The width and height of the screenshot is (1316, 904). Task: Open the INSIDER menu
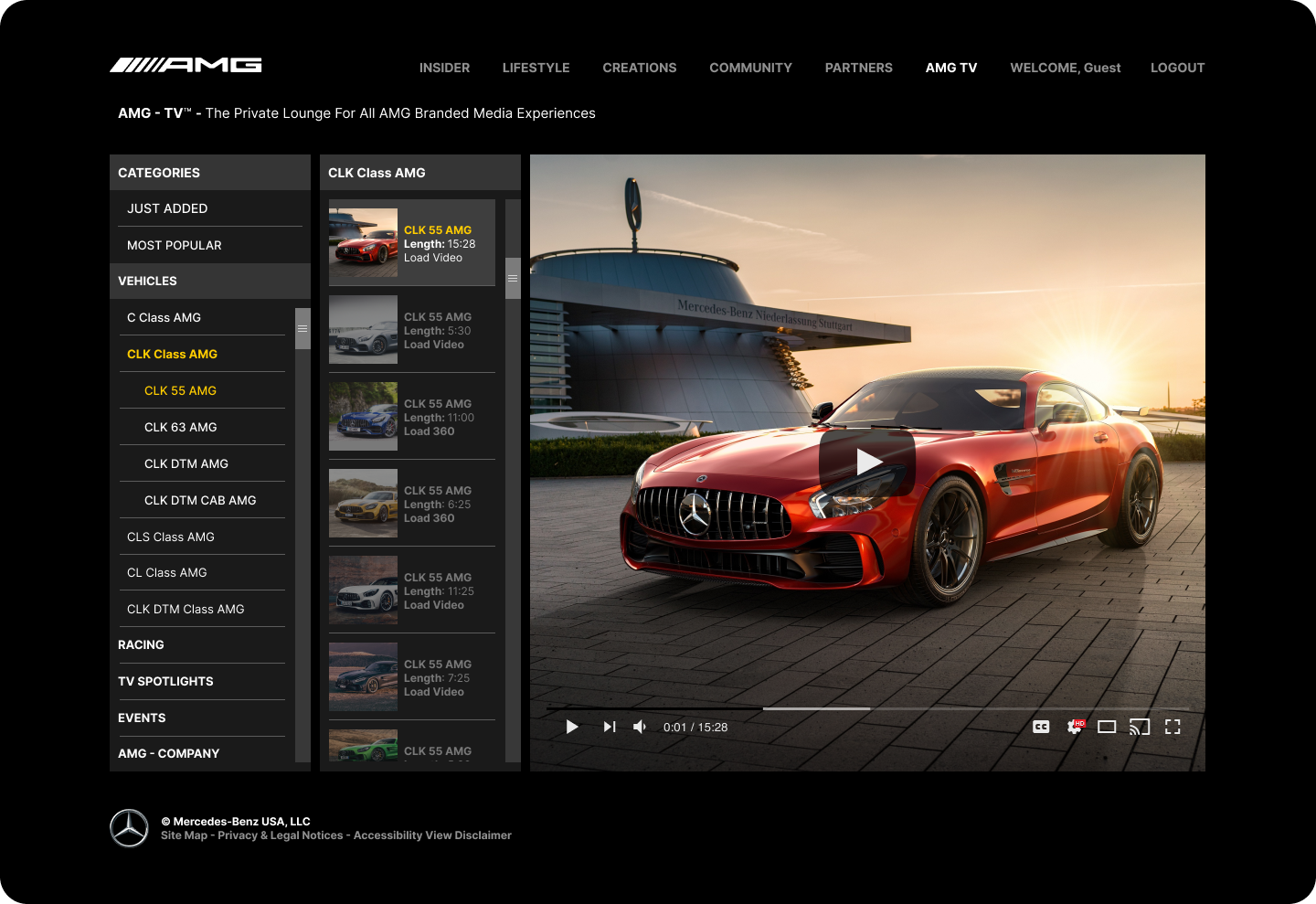click(x=444, y=68)
